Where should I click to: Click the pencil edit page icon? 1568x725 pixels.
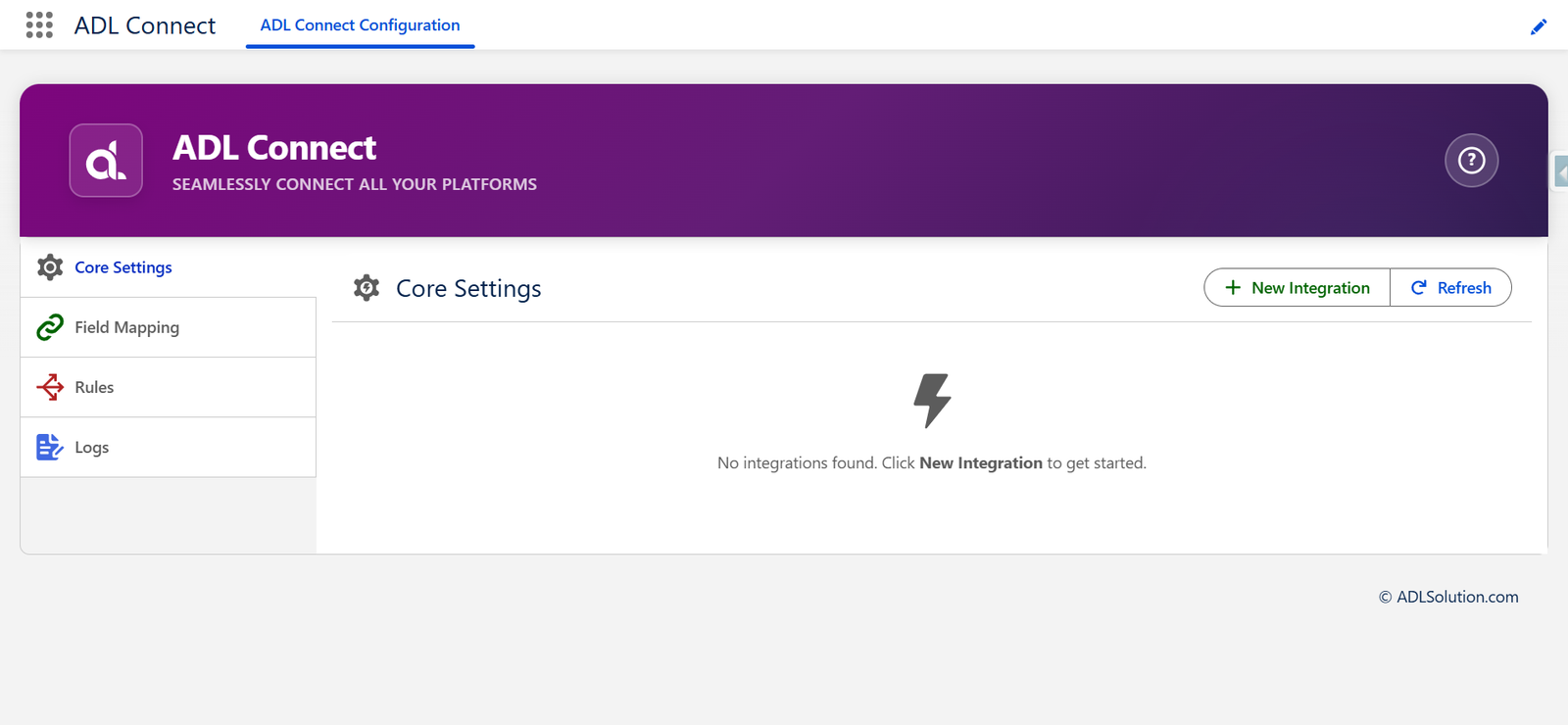click(1539, 26)
